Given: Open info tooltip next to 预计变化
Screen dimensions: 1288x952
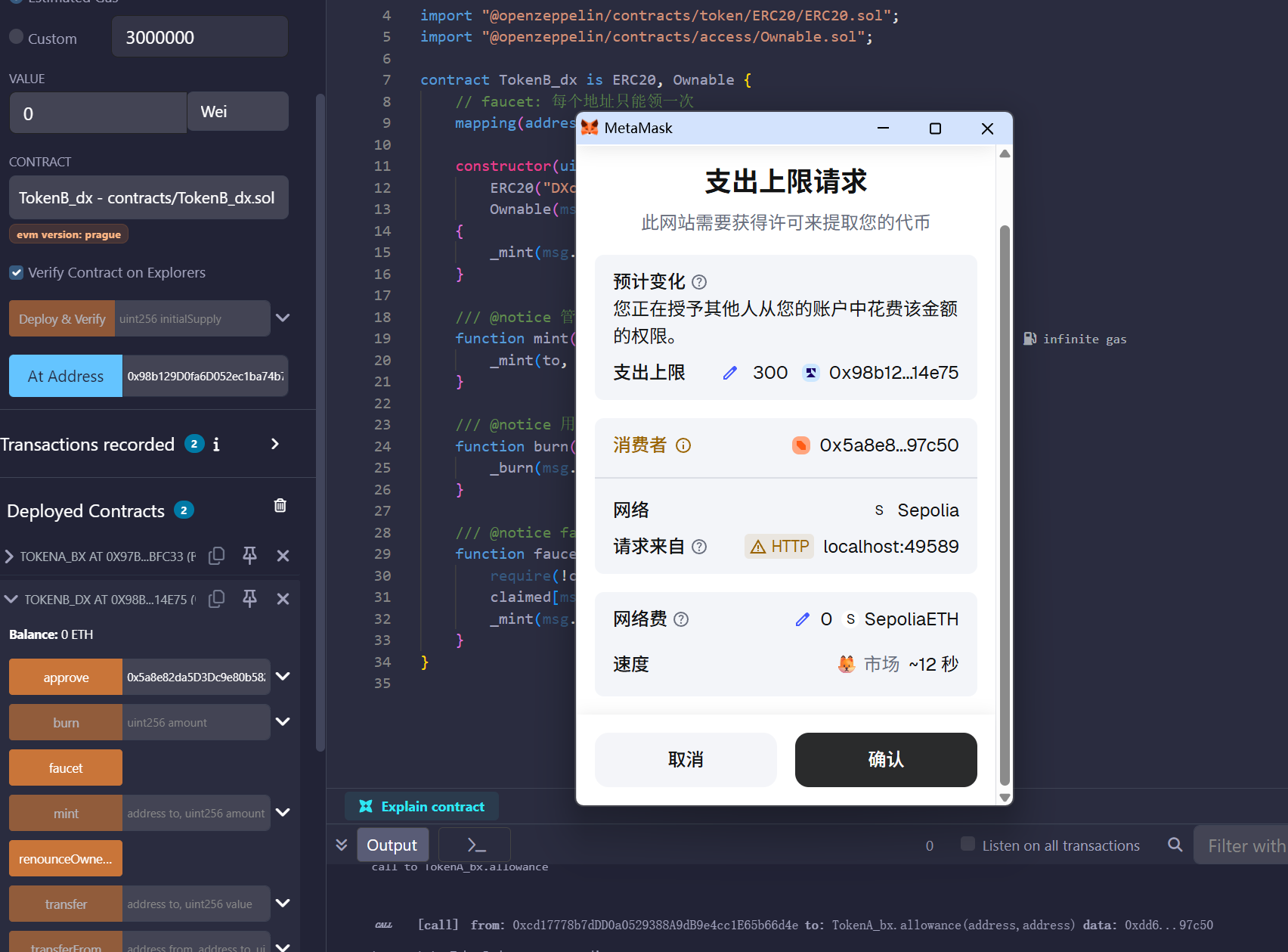Looking at the screenshot, I should [x=699, y=282].
